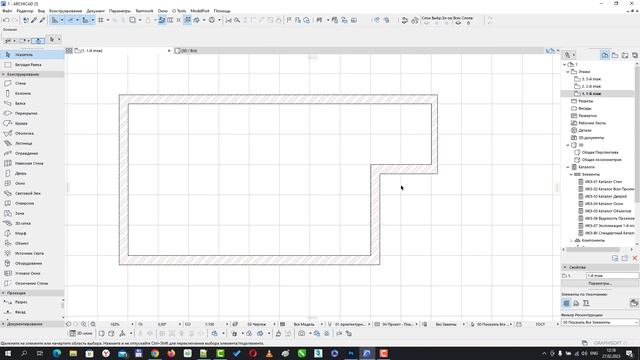Open the Документ menu
640x360 pixels.
coord(96,11)
